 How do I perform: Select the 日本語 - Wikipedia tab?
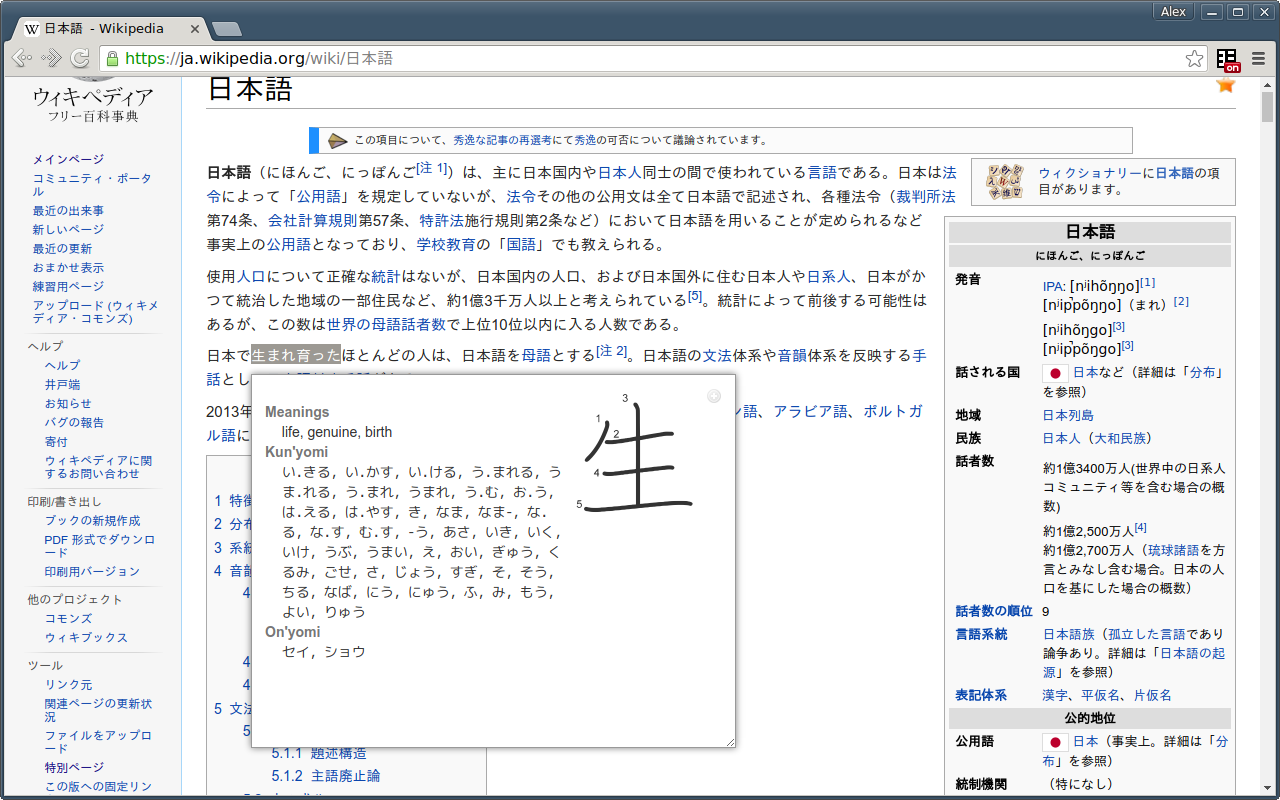pos(106,28)
